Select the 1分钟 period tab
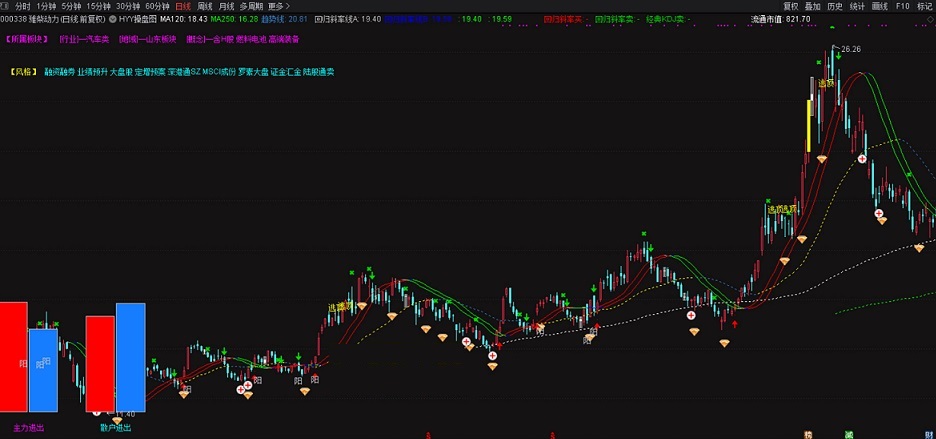Screen dimensions: 936x439 pyautogui.click(x=46, y=7)
